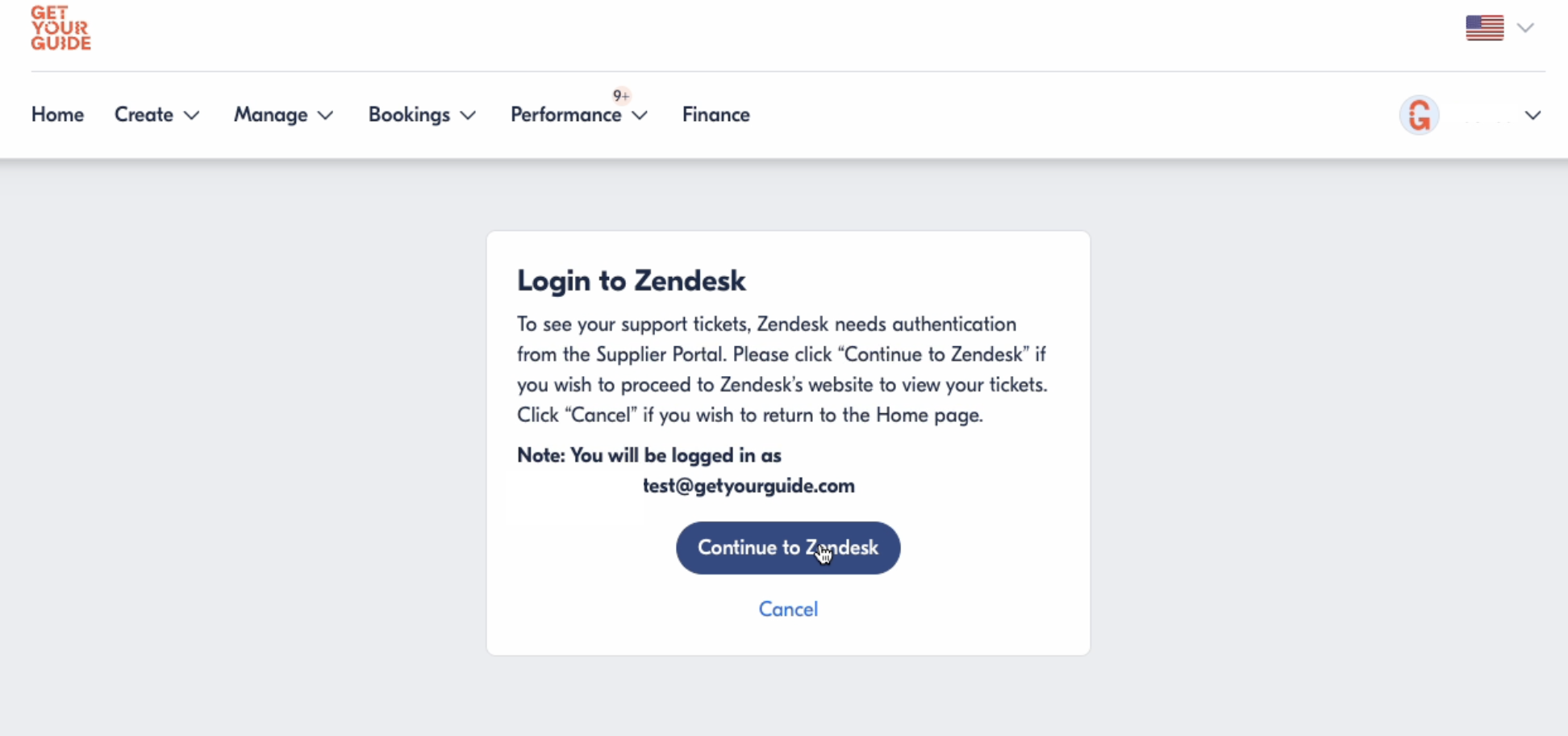The image size is (1568, 736).
Task: Click the test@getyourguide.com email text
Action: click(x=749, y=486)
